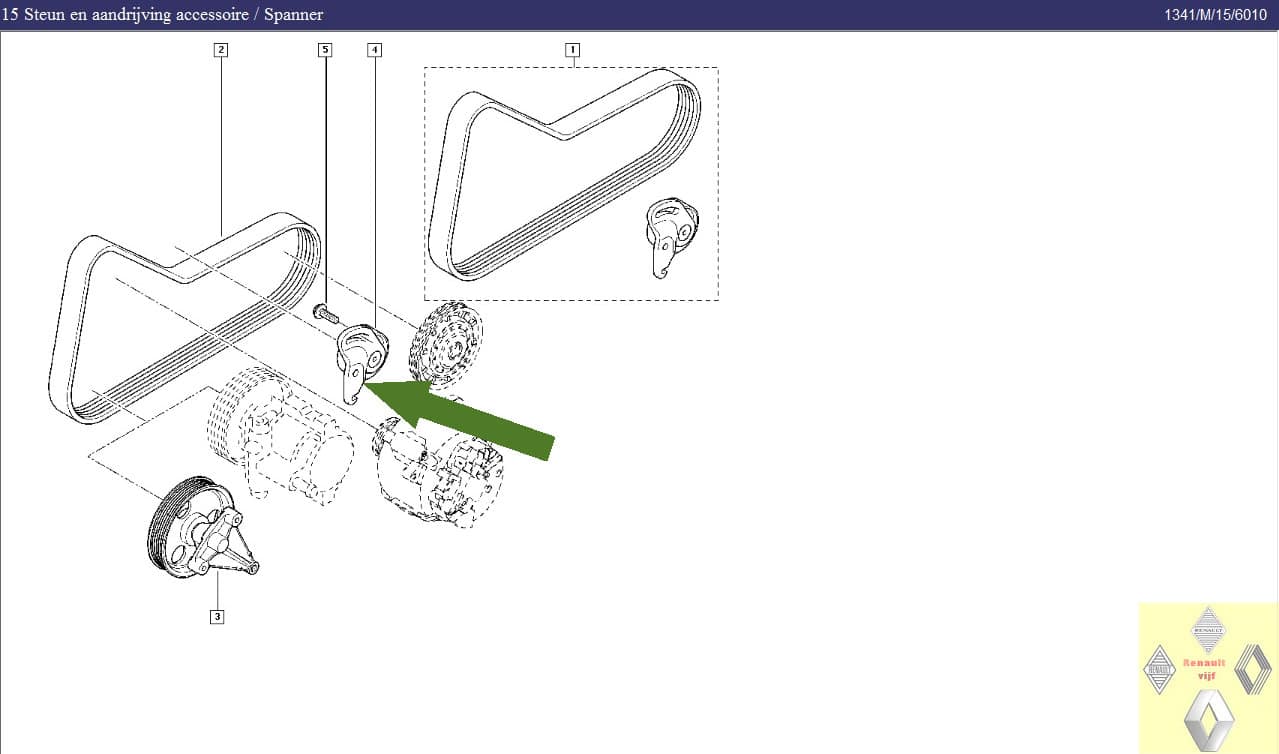Viewport: 1279px width, 754px height.
Task: Select callout number 3 below pulley
Action: [217, 616]
